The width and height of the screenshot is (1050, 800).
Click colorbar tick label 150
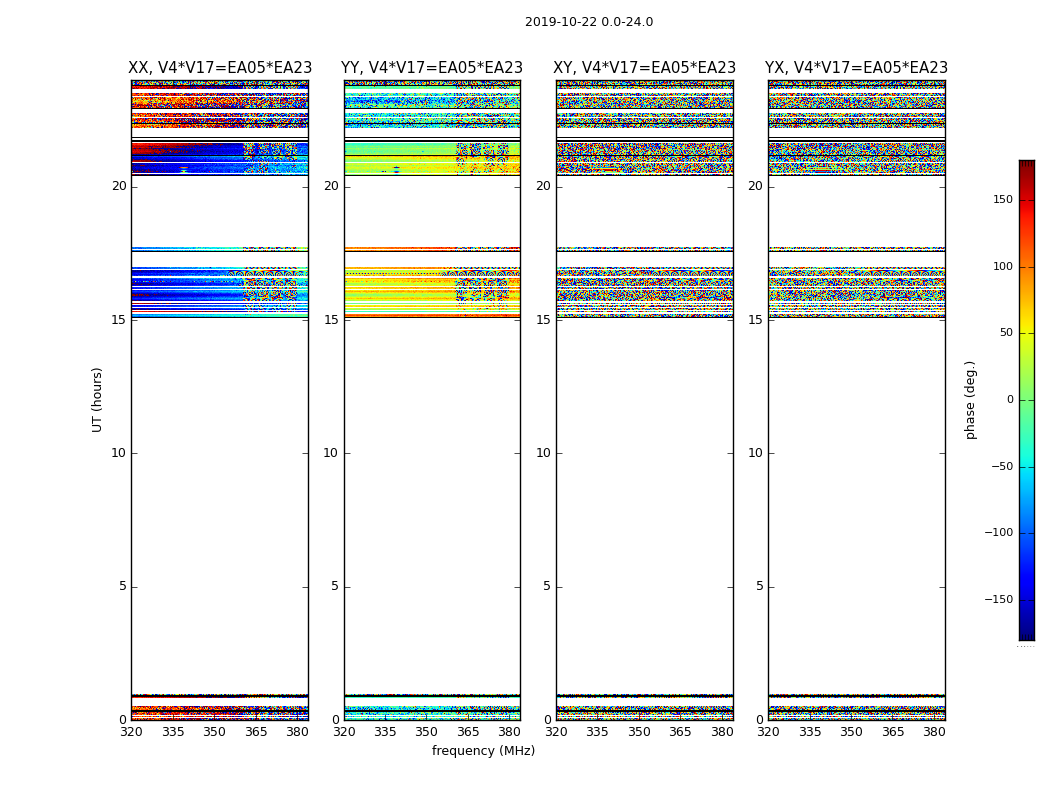coord(1002,200)
